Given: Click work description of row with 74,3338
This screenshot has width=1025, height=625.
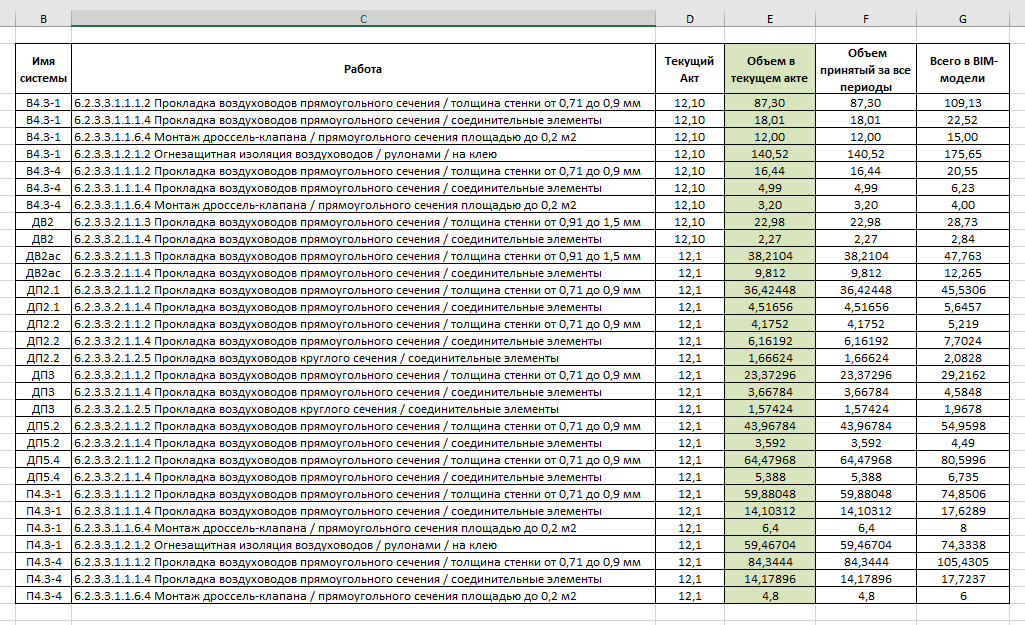Looking at the screenshot, I should click(363, 545).
